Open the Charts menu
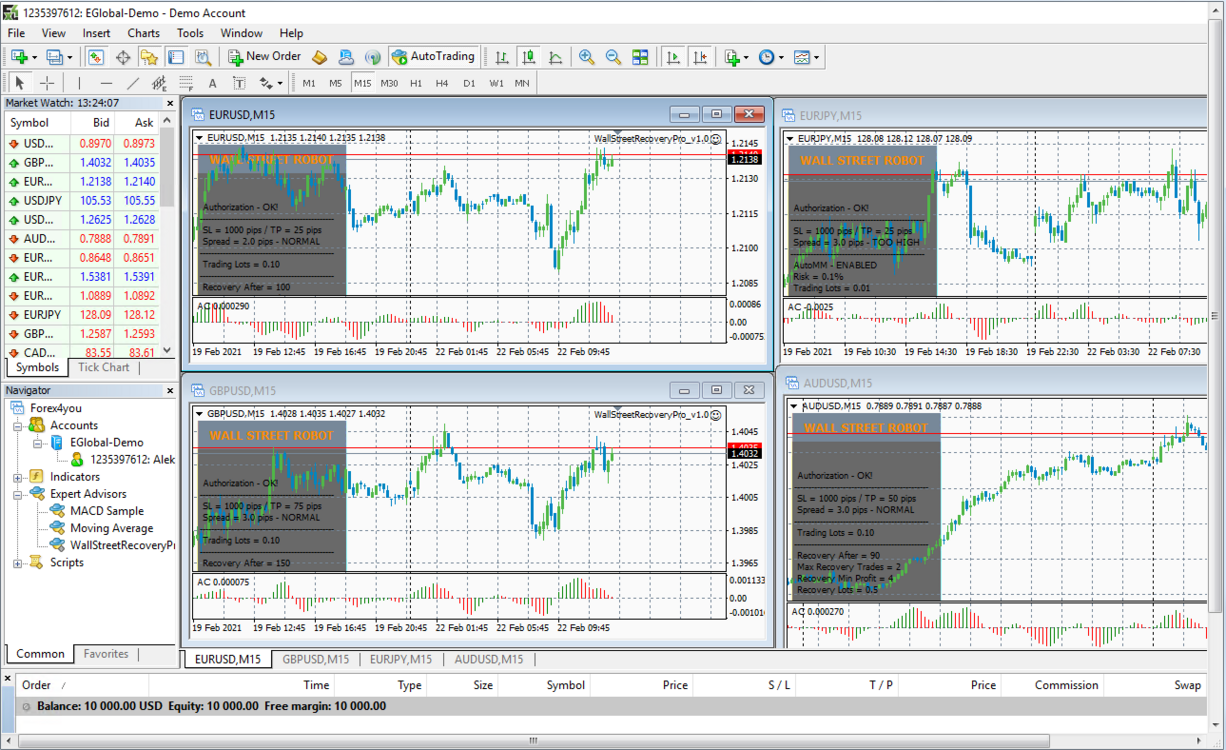Image resolution: width=1226 pixels, height=750 pixels. point(143,33)
